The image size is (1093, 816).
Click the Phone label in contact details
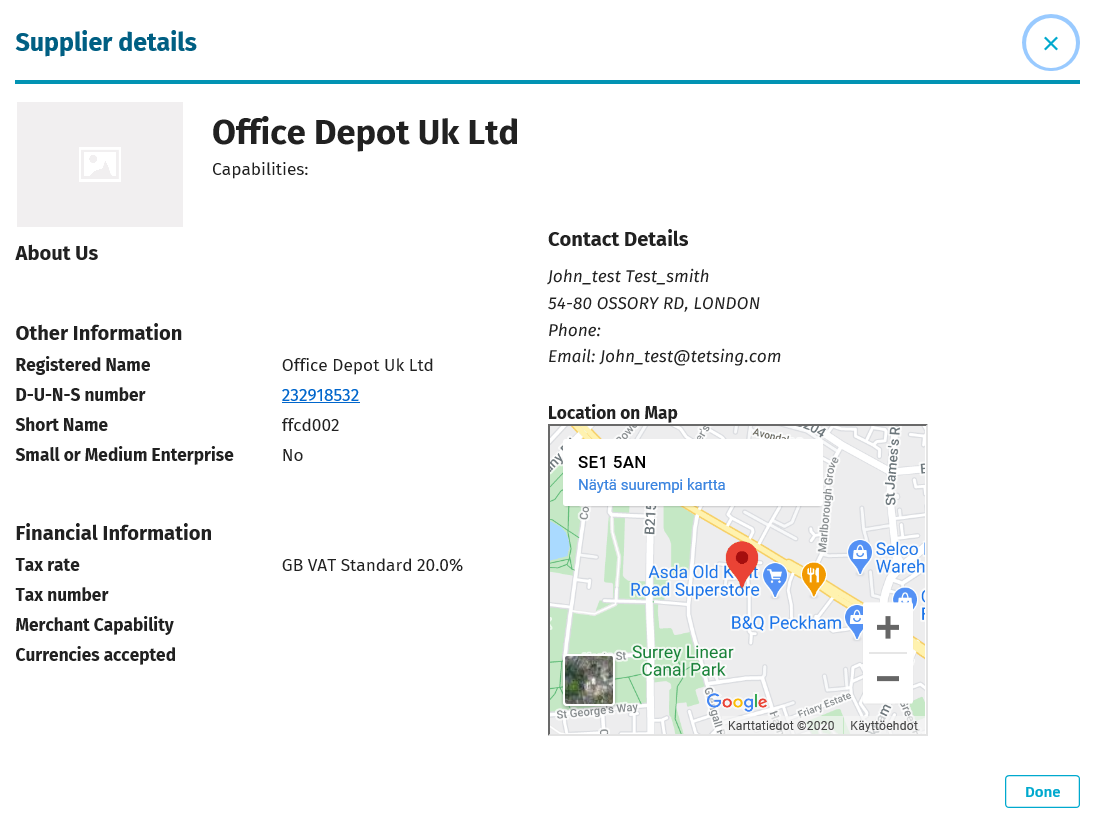coord(574,330)
